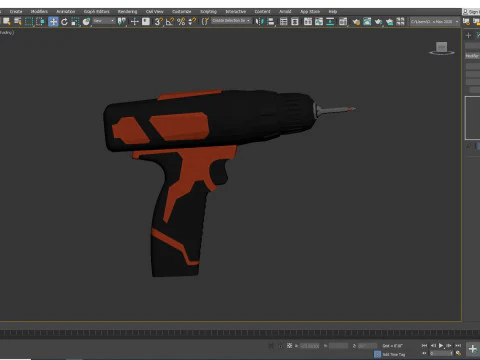Open Render Setup teapot icon
The height and width of the screenshot is (360, 480).
pos(356,22)
